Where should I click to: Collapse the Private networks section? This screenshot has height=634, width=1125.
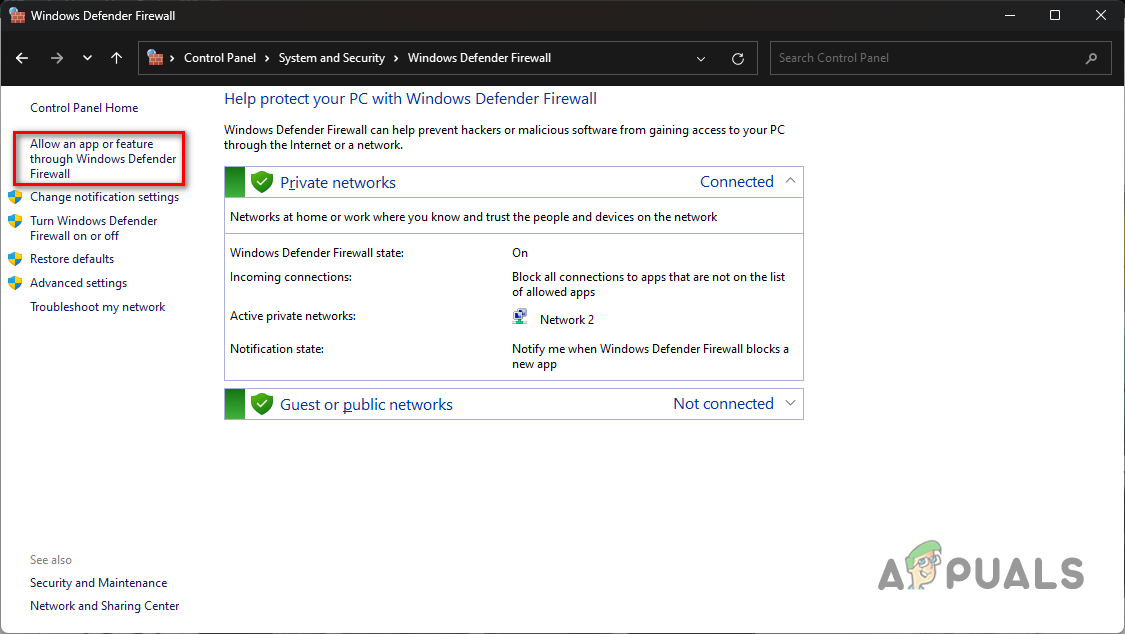pos(790,181)
